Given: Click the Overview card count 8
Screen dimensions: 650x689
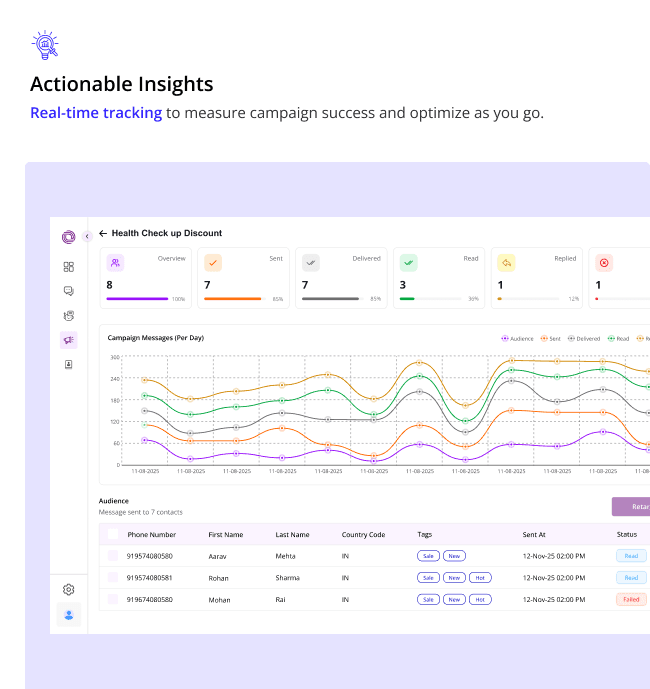Looking at the screenshot, I should (x=109, y=285).
